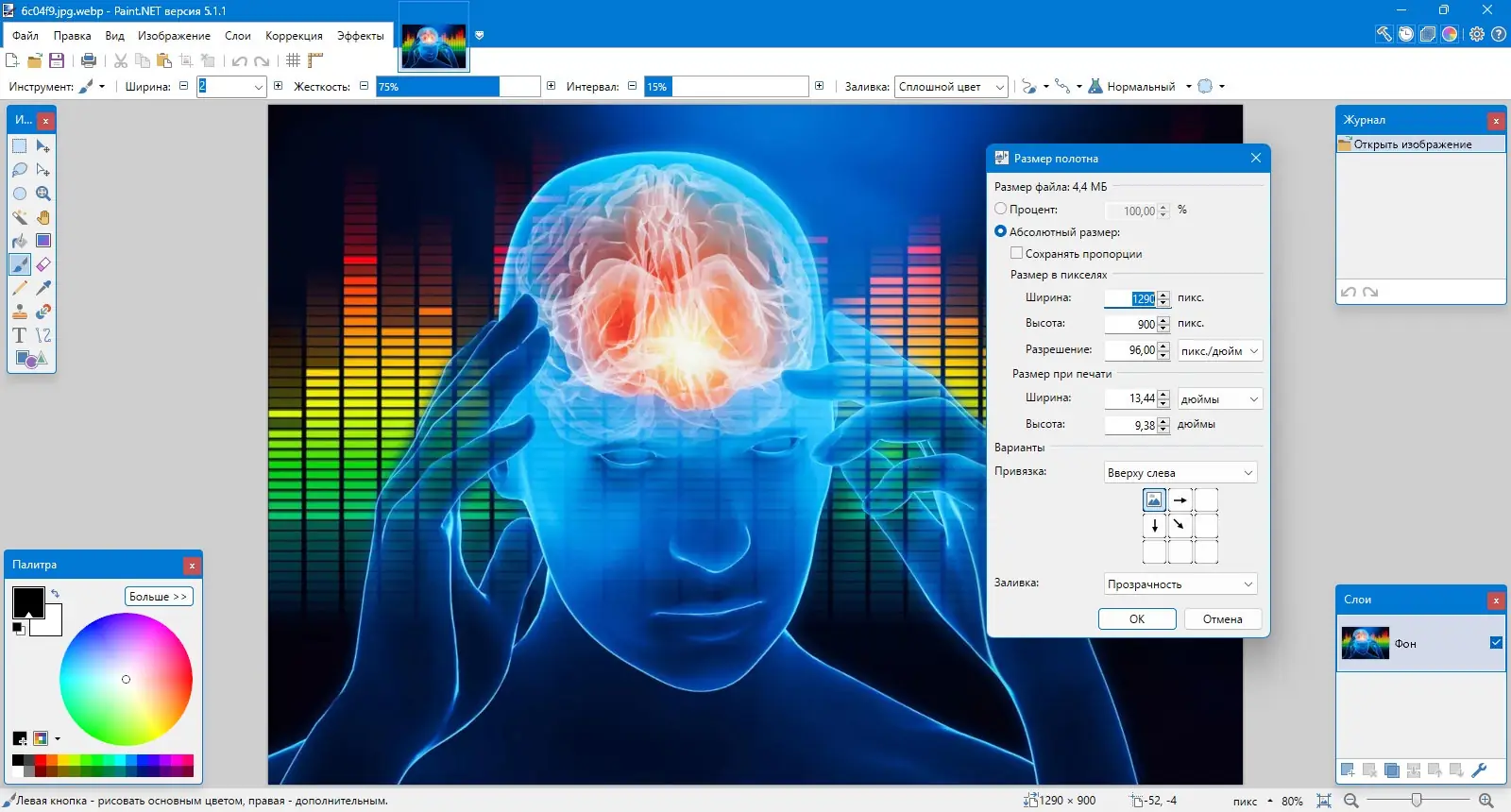Expand the Заливка Прозрачность dropdown in dialog
Image resolution: width=1511 pixels, height=812 pixels.
click(x=1180, y=584)
